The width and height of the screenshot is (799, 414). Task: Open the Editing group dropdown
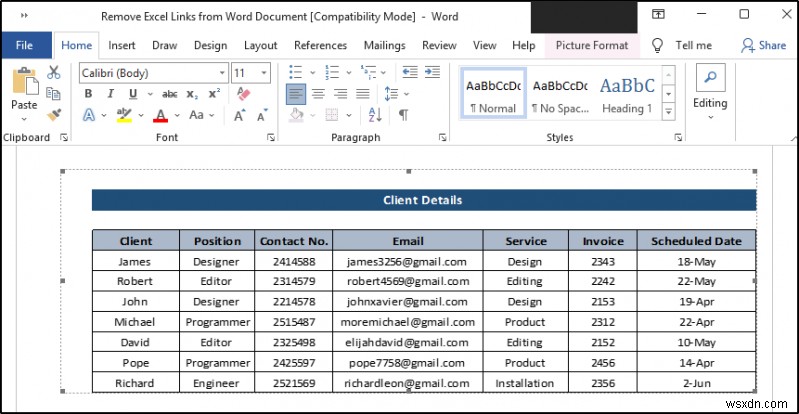point(710,93)
